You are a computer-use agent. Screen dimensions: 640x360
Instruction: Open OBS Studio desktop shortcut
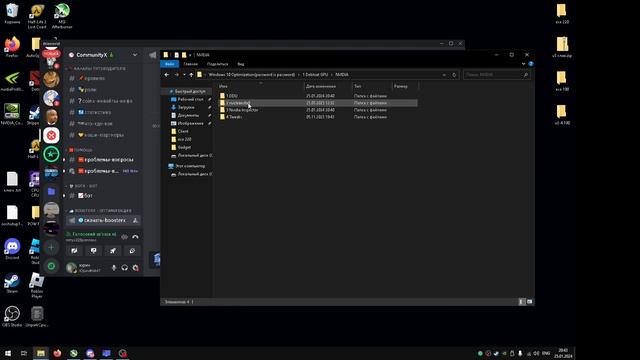12,316
